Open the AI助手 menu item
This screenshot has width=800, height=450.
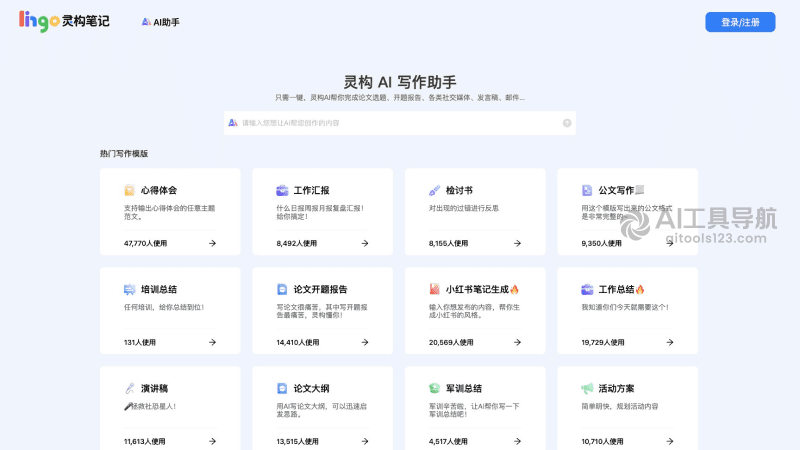160,22
